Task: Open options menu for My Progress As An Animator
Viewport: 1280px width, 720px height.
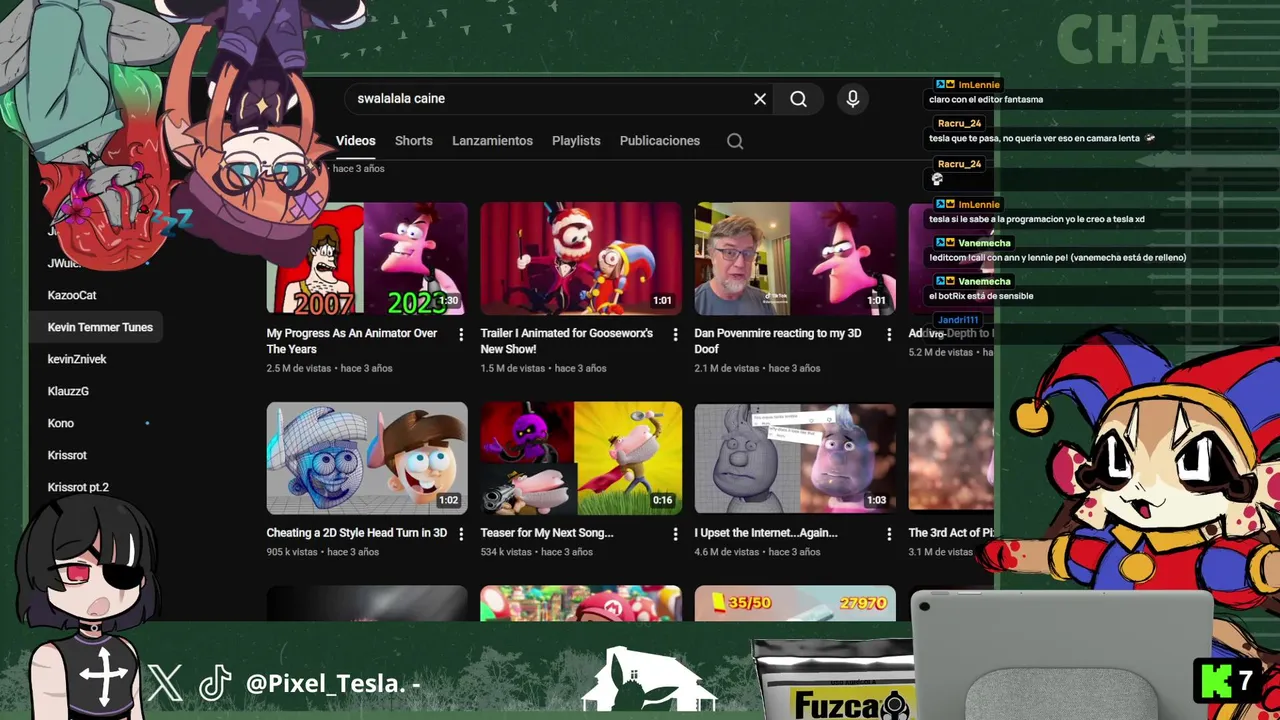Action: tap(461, 335)
